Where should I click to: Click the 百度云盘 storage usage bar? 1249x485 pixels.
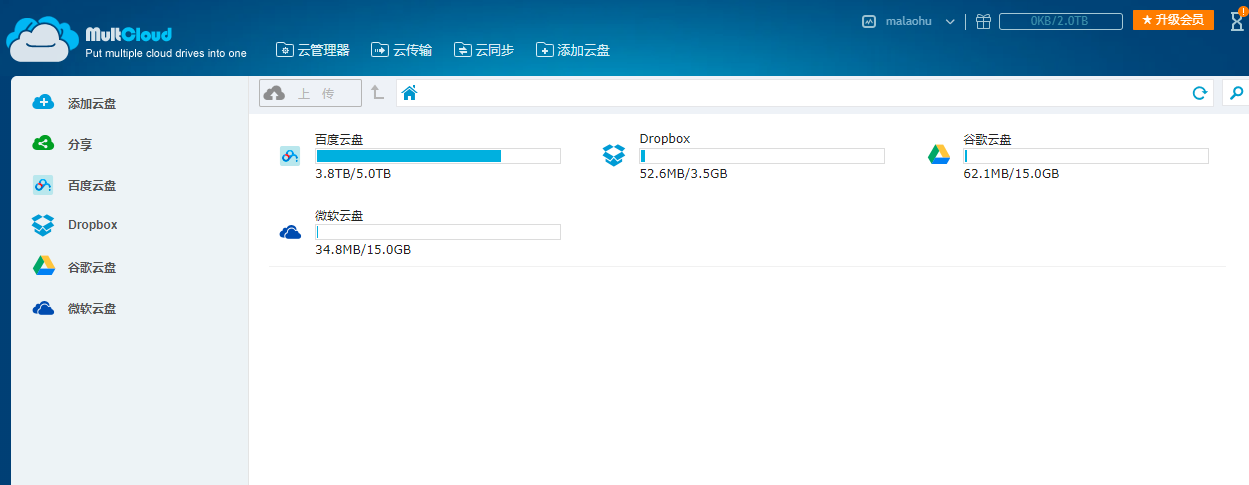(x=438, y=156)
